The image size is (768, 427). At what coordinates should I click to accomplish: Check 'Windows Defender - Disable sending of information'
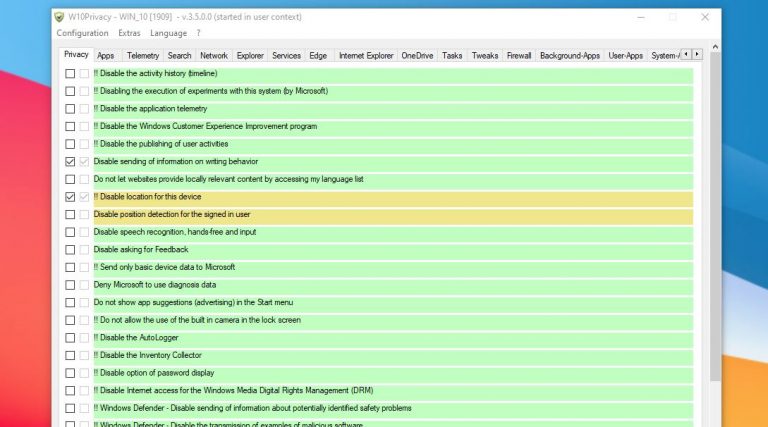pos(70,408)
